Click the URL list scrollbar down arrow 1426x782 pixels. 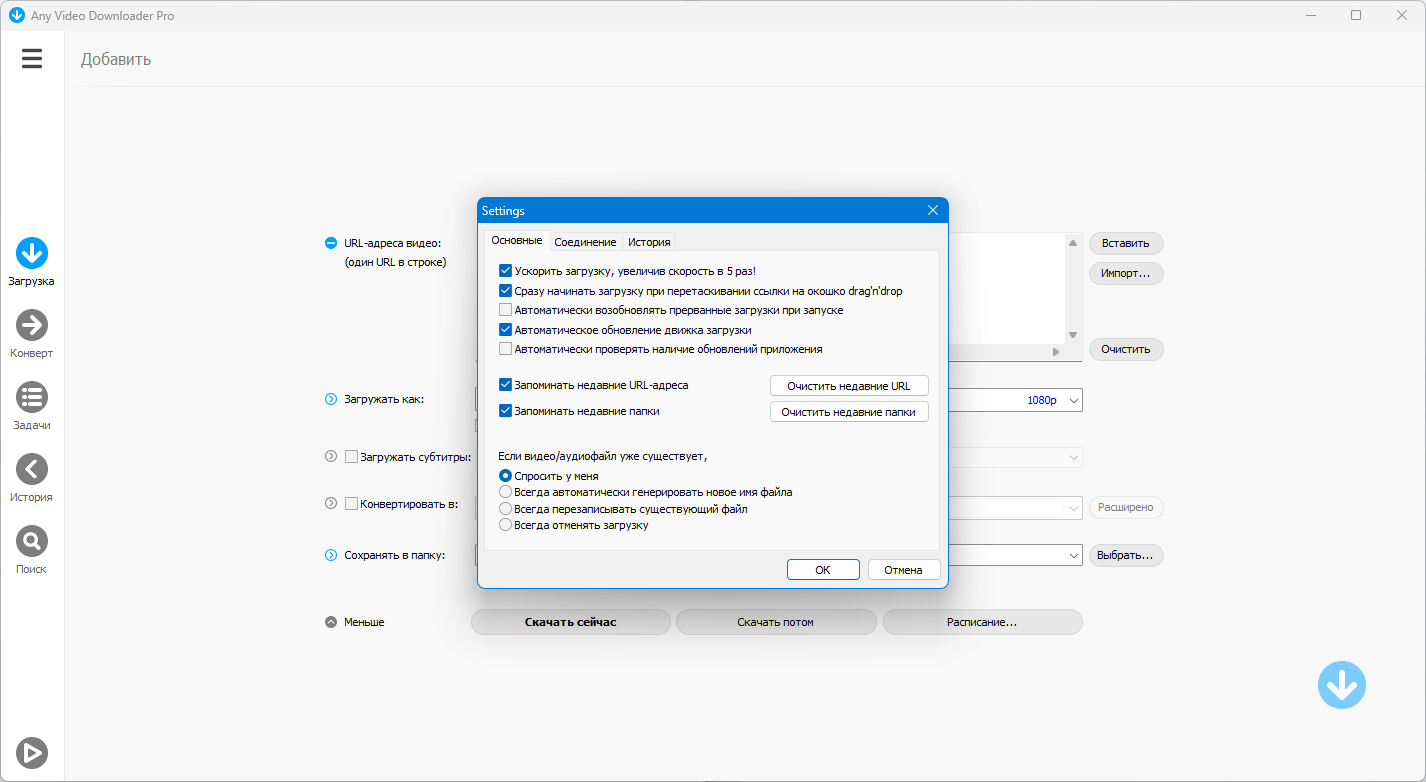[x=1073, y=335]
